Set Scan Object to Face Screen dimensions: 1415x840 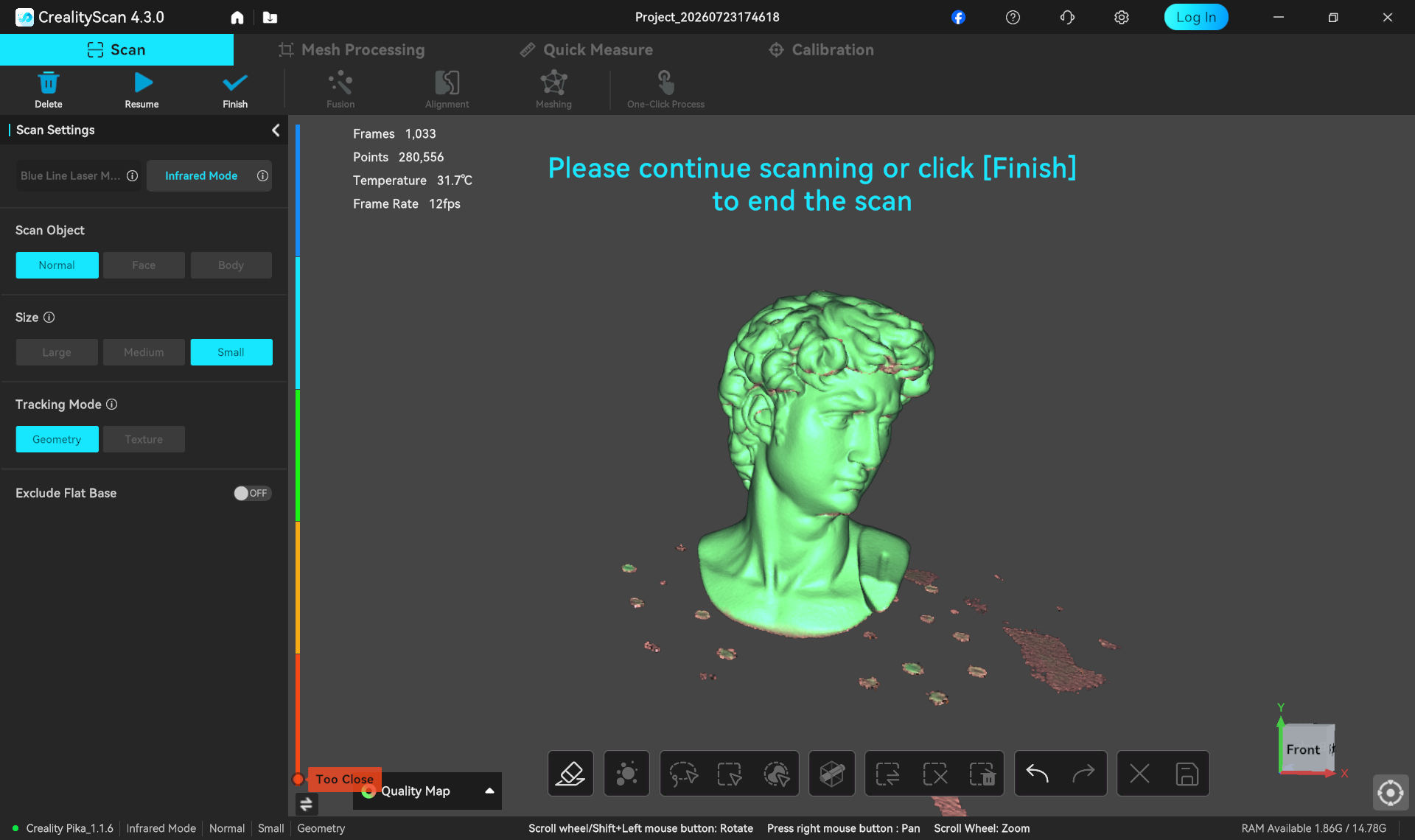[x=144, y=265]
